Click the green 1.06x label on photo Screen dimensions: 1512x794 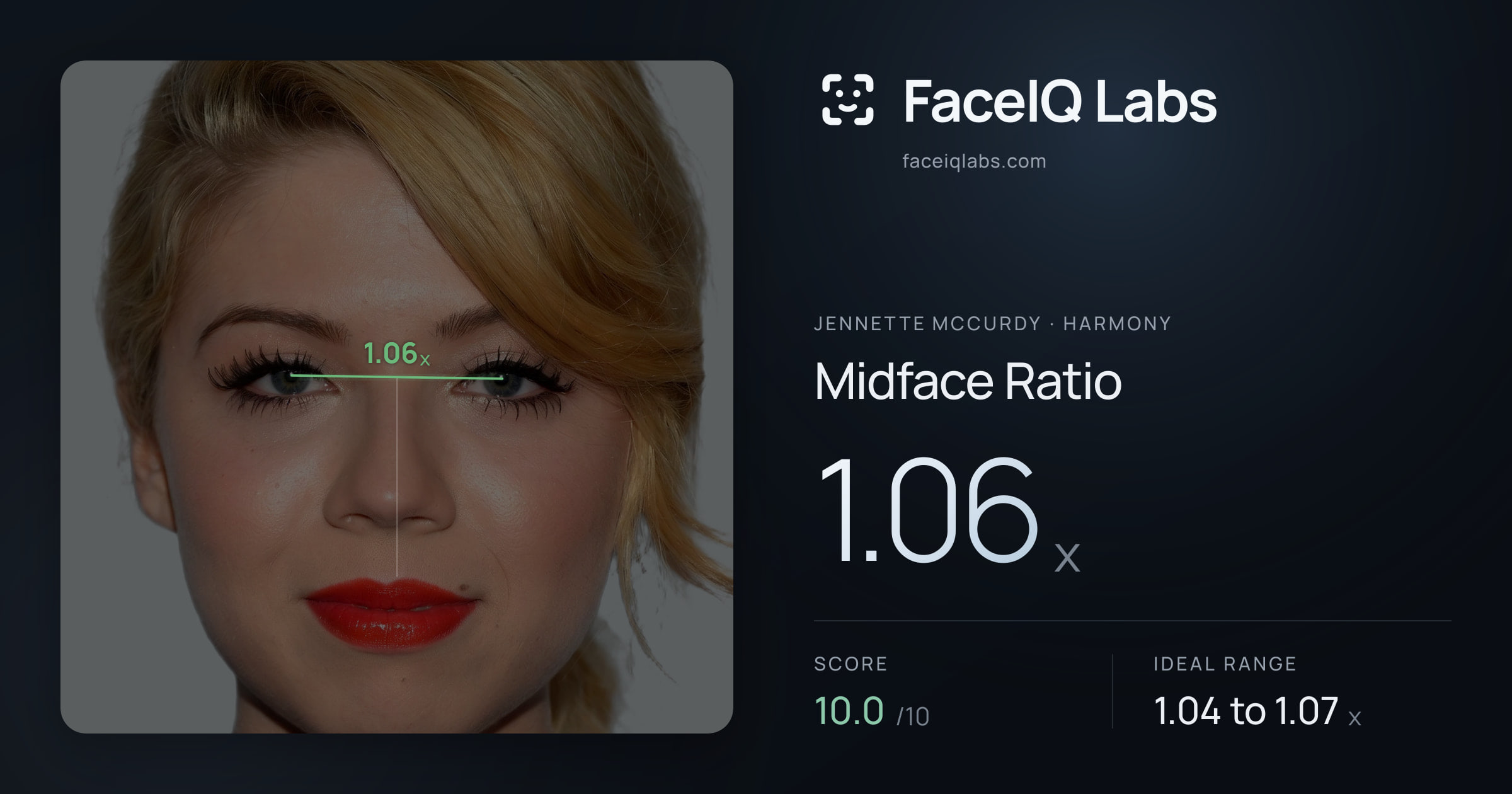[x=397, y=353]
